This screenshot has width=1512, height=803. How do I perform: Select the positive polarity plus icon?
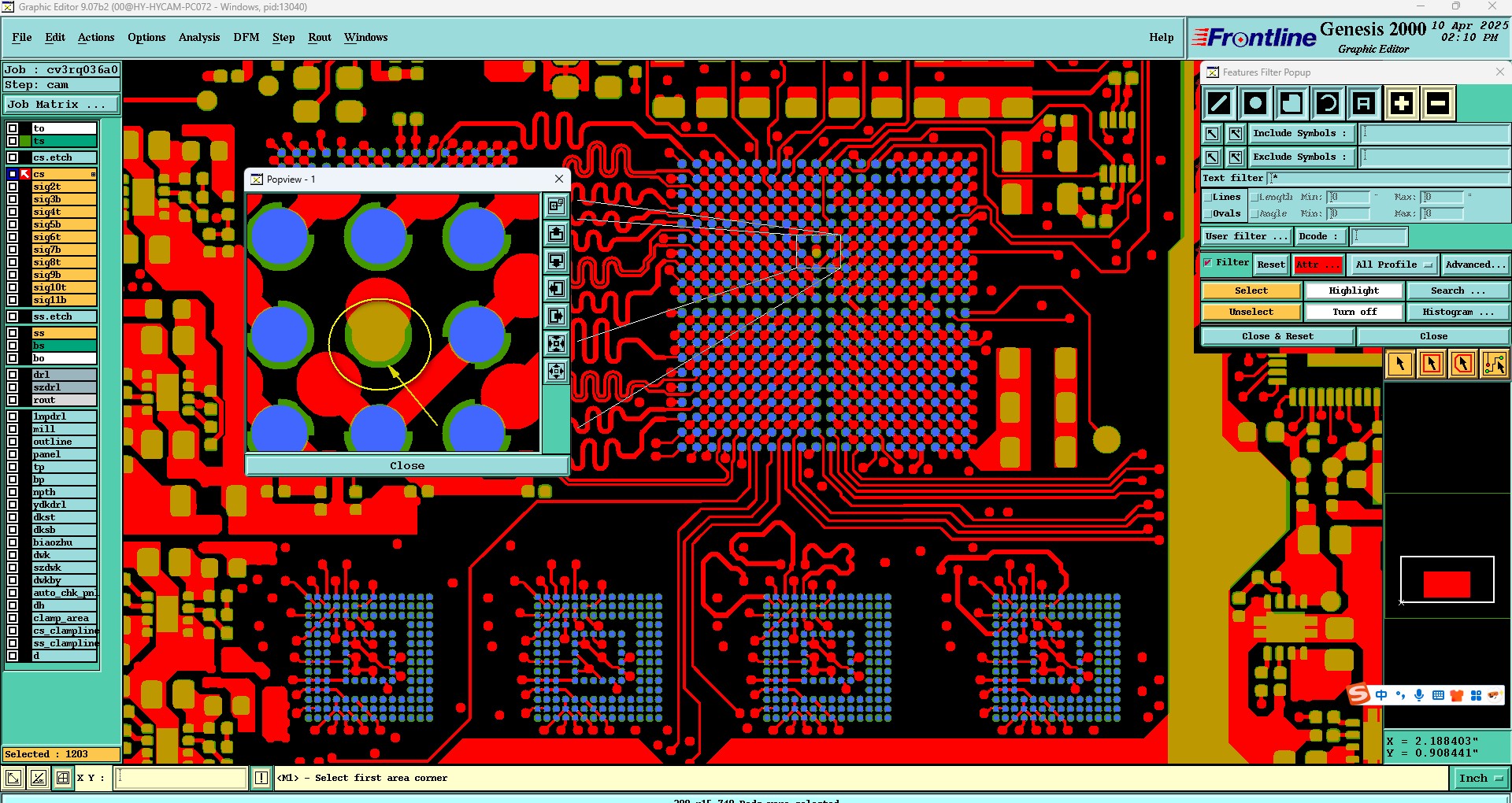tap(1401, 103)
